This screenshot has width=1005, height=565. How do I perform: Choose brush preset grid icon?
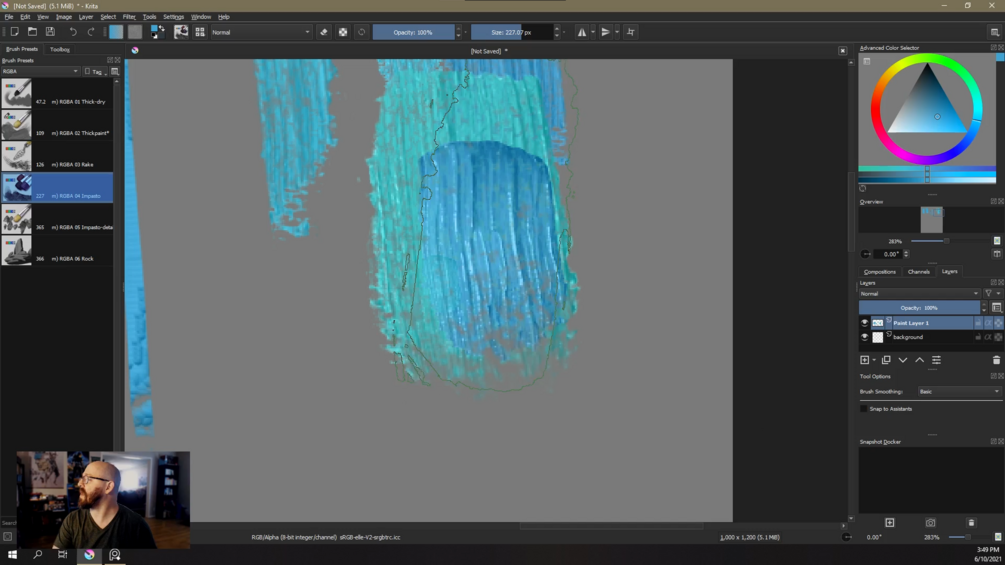(x=200, y=32)
